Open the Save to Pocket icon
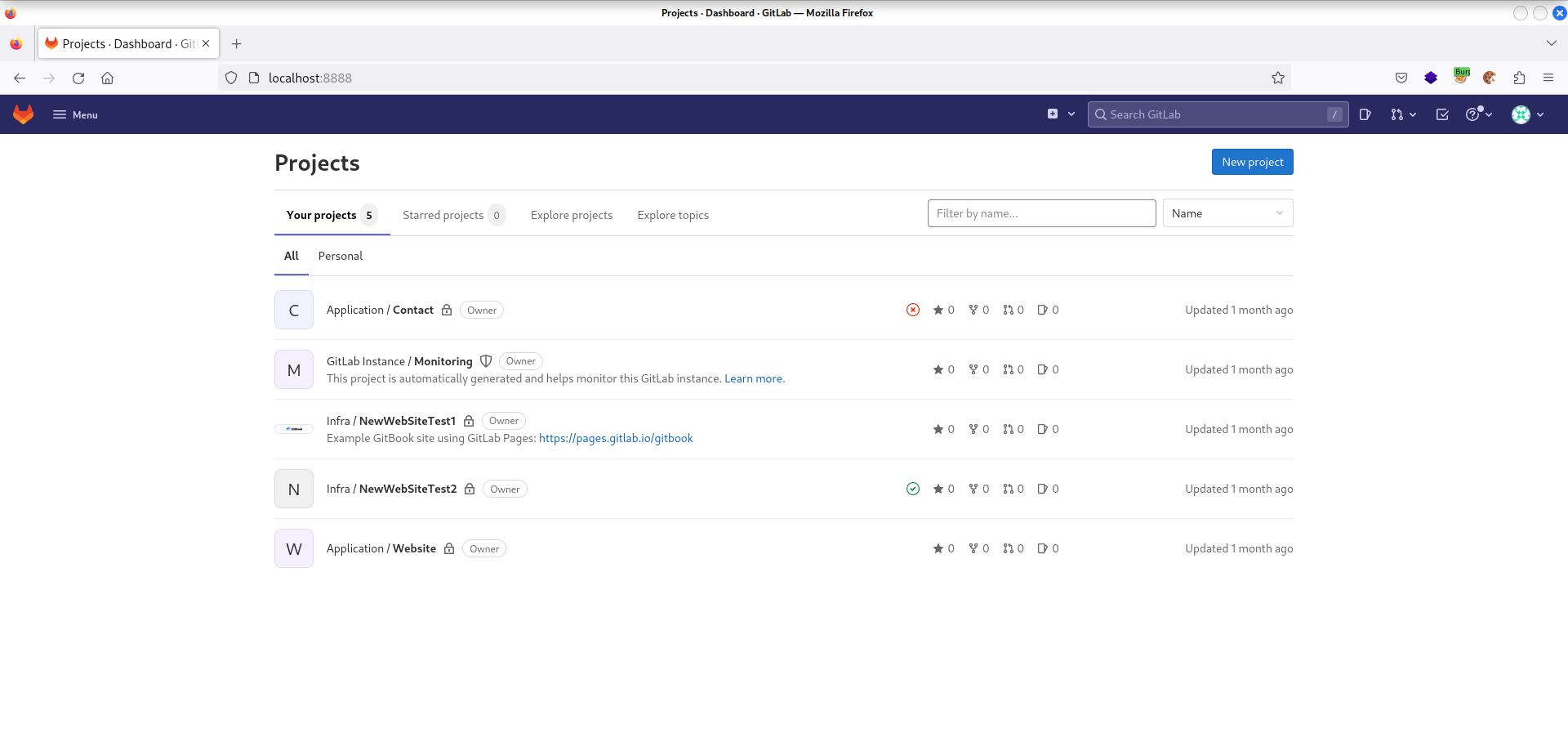Image resolution: width=1568 pixels, height=751 pixels. pos(1401,78)
